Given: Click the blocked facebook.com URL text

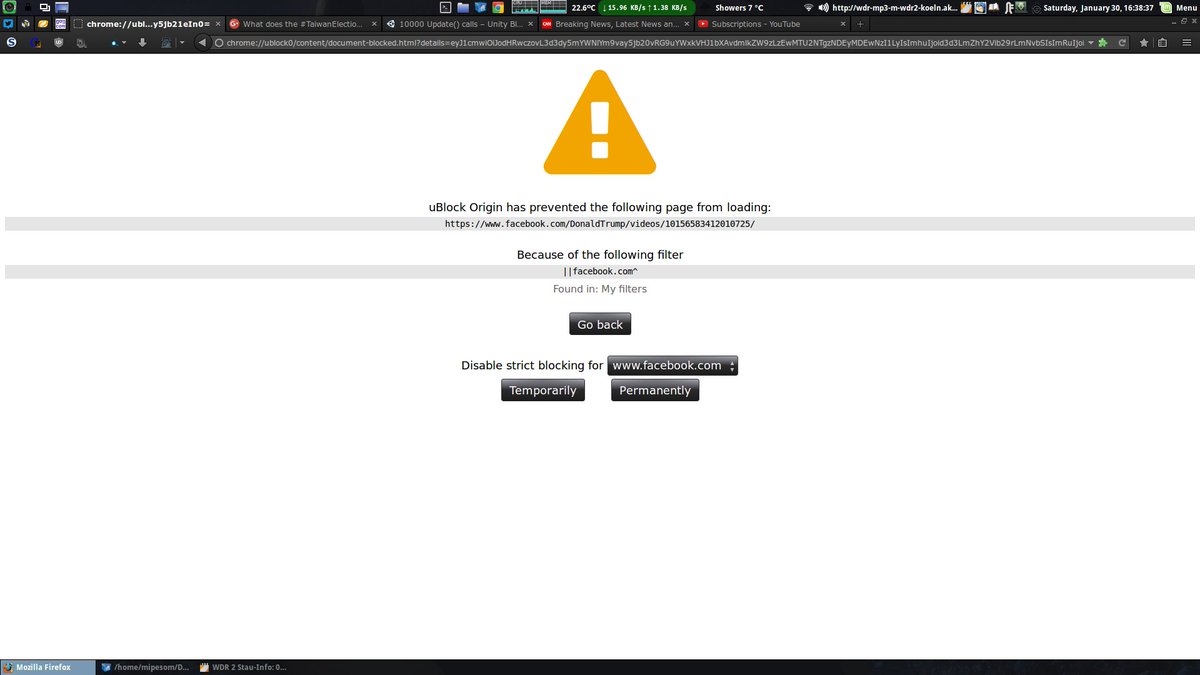Looking at the screenshot, I should (600, 224).
